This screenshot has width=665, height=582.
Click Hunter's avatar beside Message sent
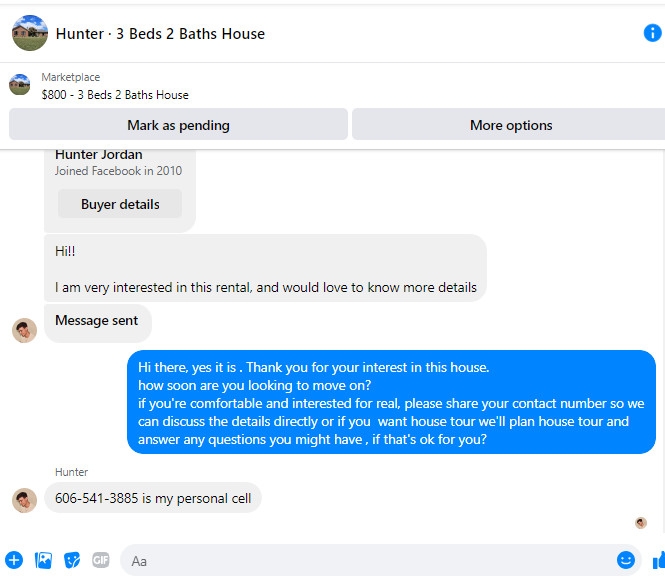(x=24, y=330)
